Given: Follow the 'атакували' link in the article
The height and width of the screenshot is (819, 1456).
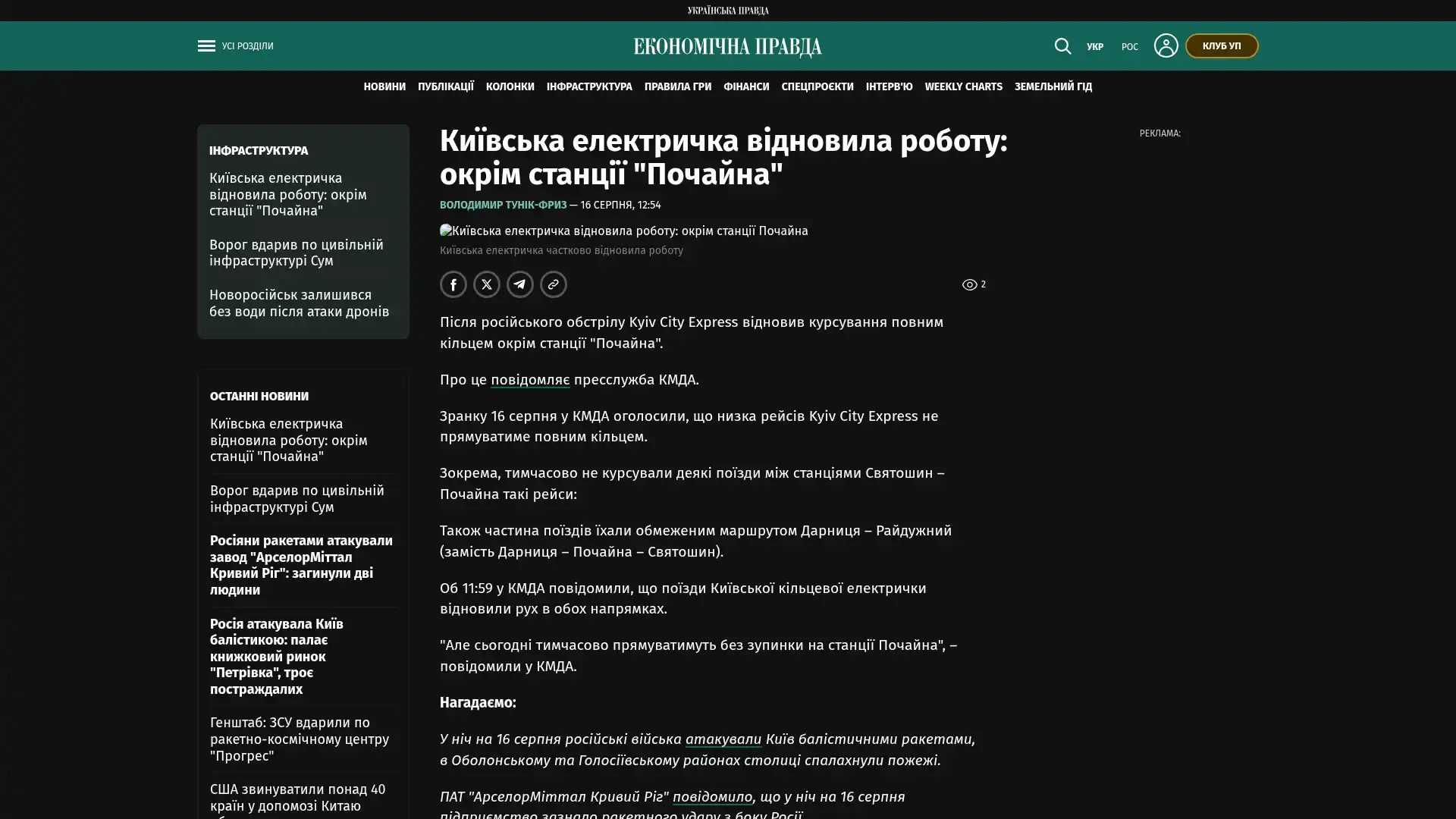Looking at the screenshot, I should point(723,739).
